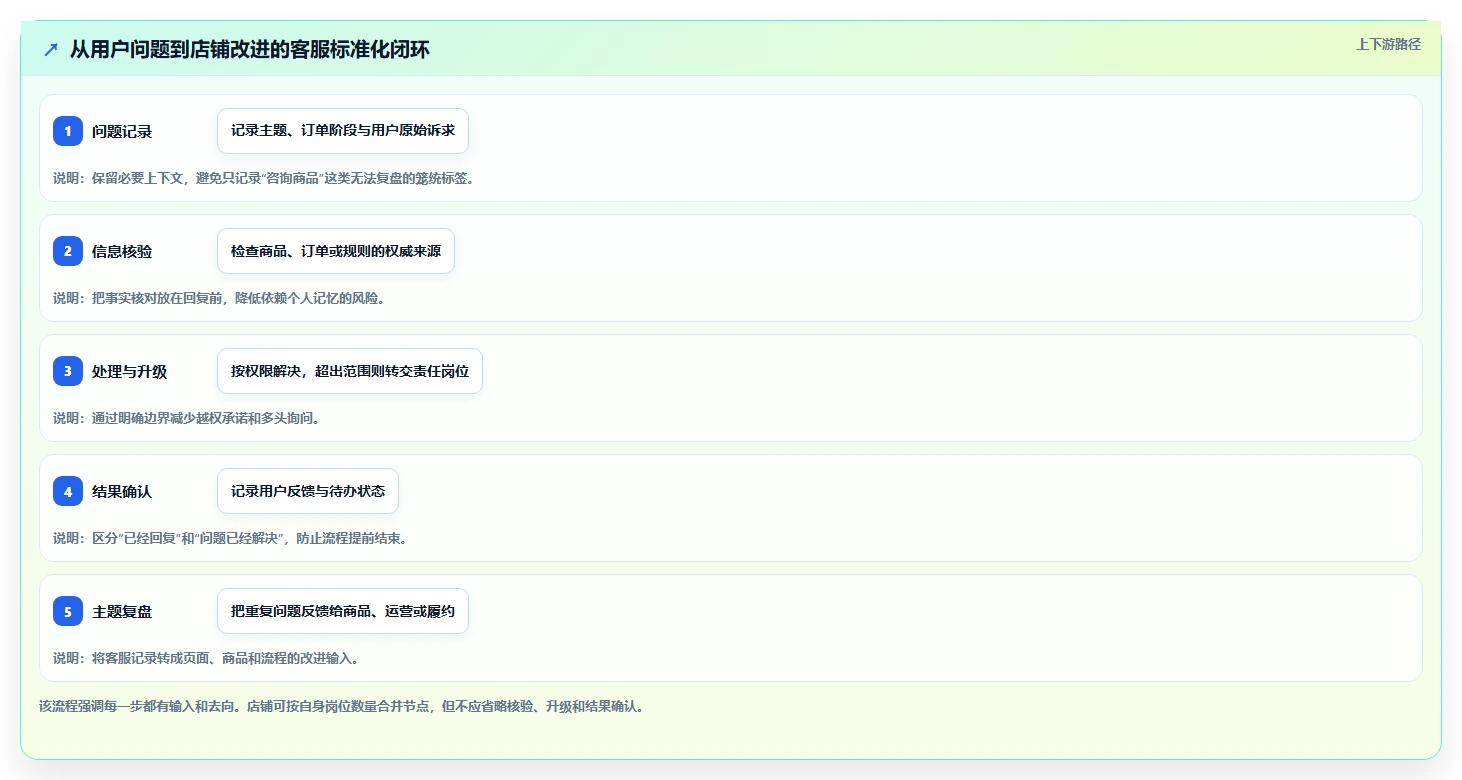Click the step 3 number badge
Viewport: 1462px width, 780px height.
(68, 371)
